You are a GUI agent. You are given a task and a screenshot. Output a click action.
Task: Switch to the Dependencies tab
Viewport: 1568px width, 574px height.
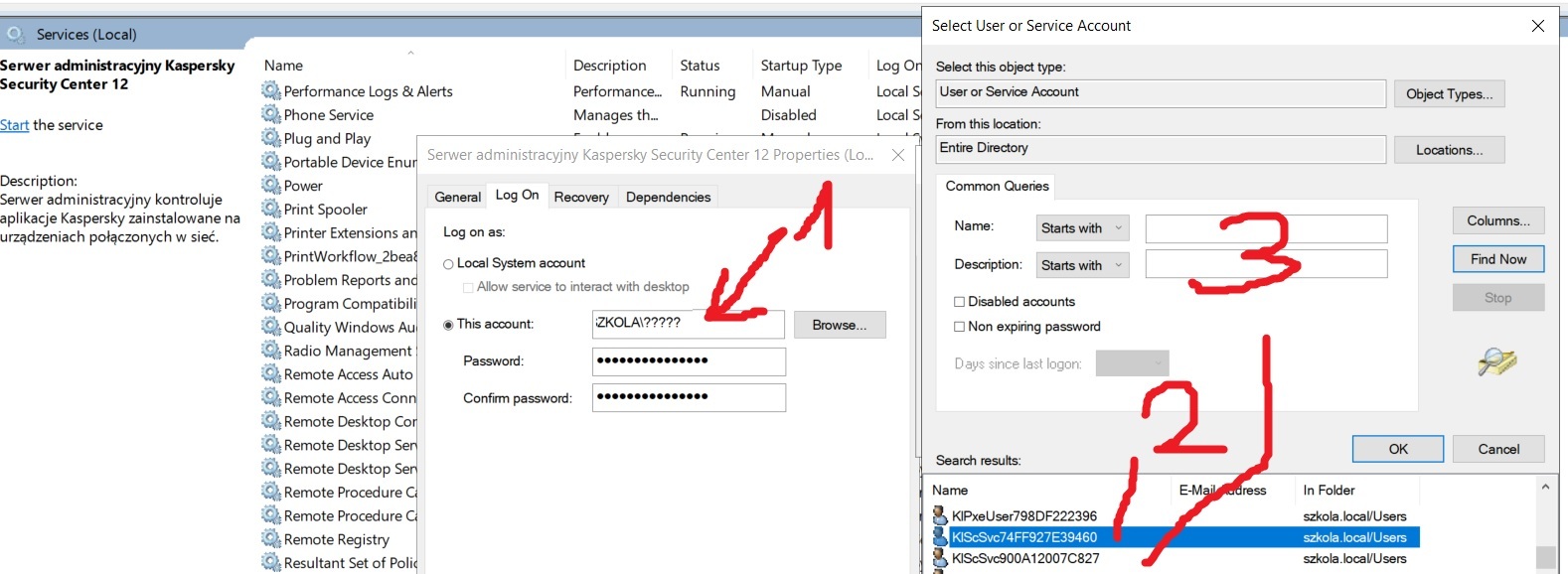point(668,197)
